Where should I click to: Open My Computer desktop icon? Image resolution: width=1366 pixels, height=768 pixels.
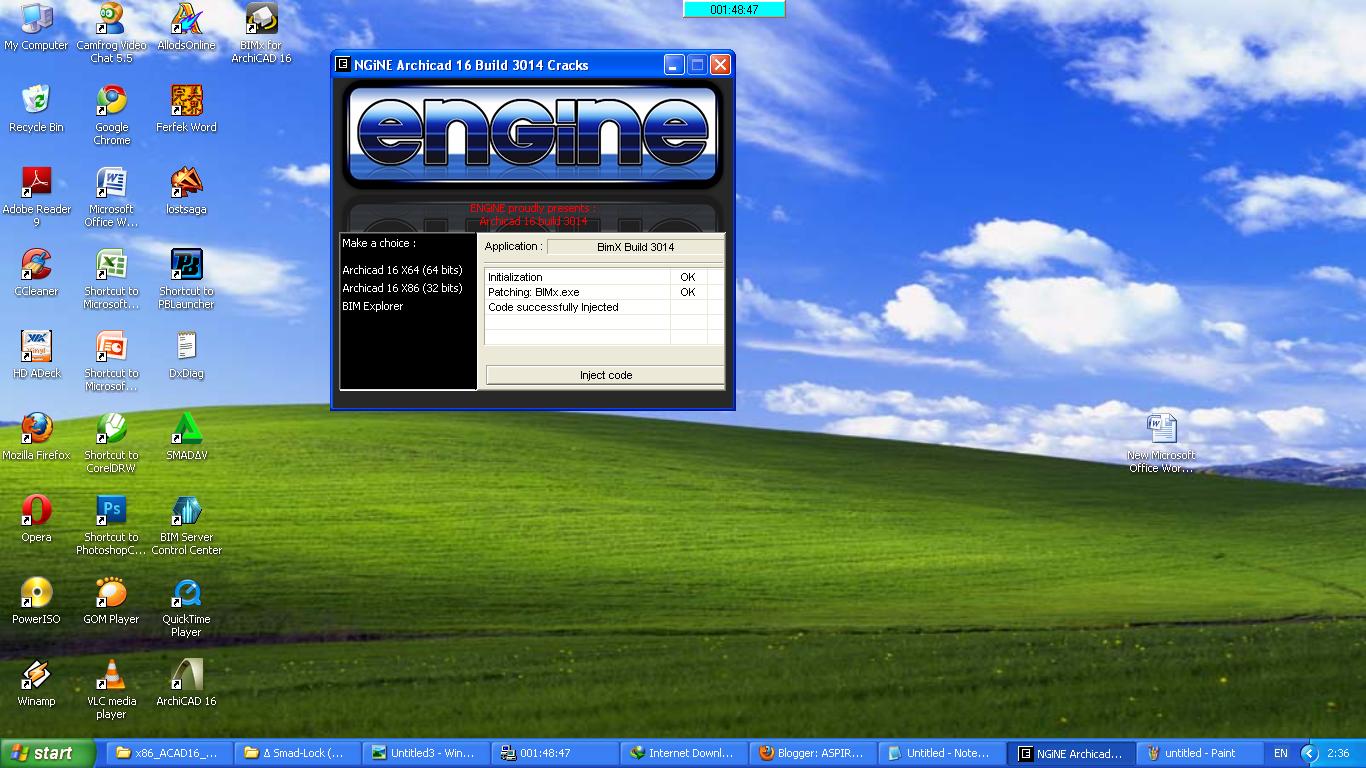(x=36, y=27)
